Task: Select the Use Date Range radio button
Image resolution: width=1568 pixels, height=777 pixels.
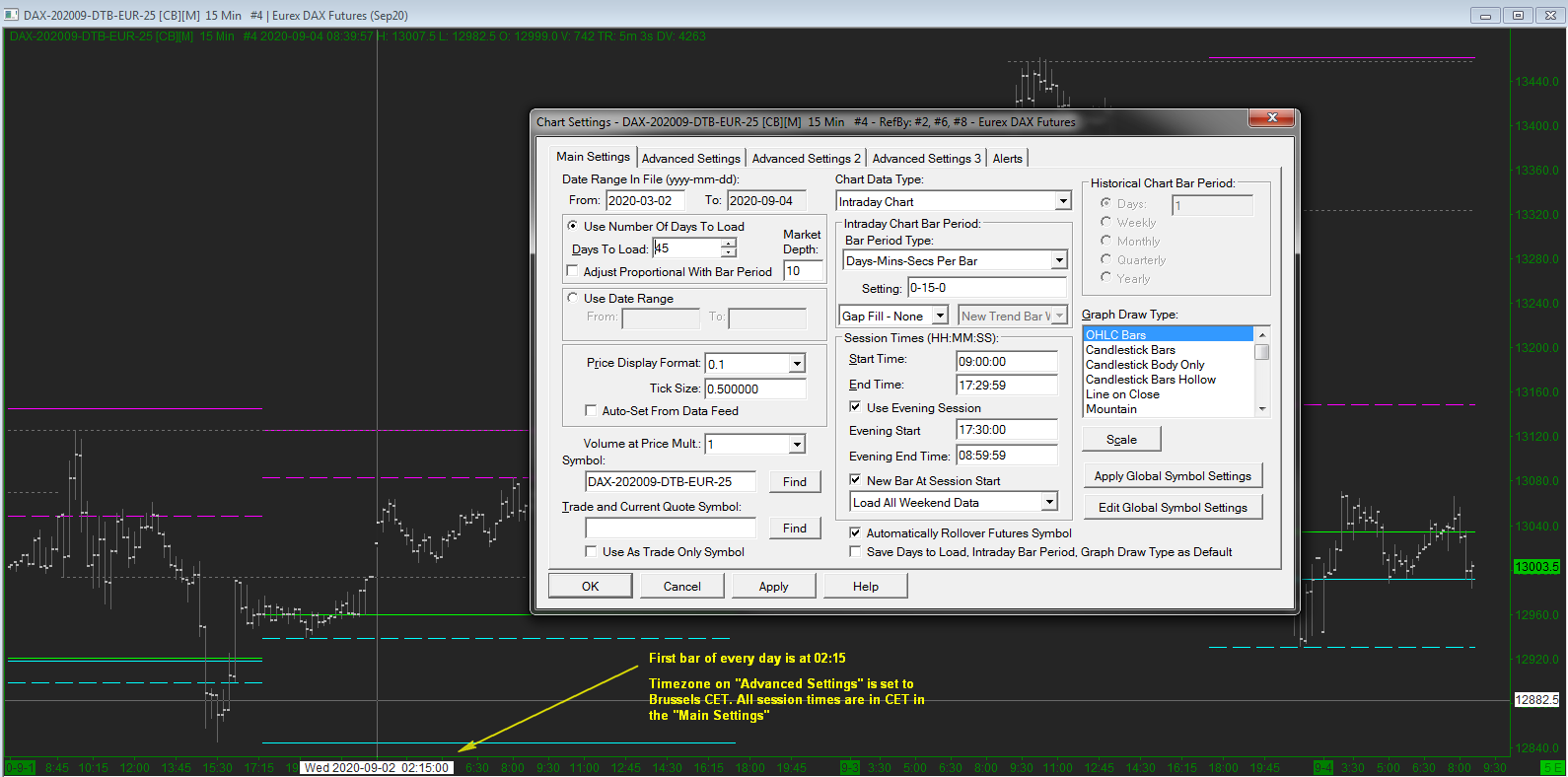Action: (573, 297)
